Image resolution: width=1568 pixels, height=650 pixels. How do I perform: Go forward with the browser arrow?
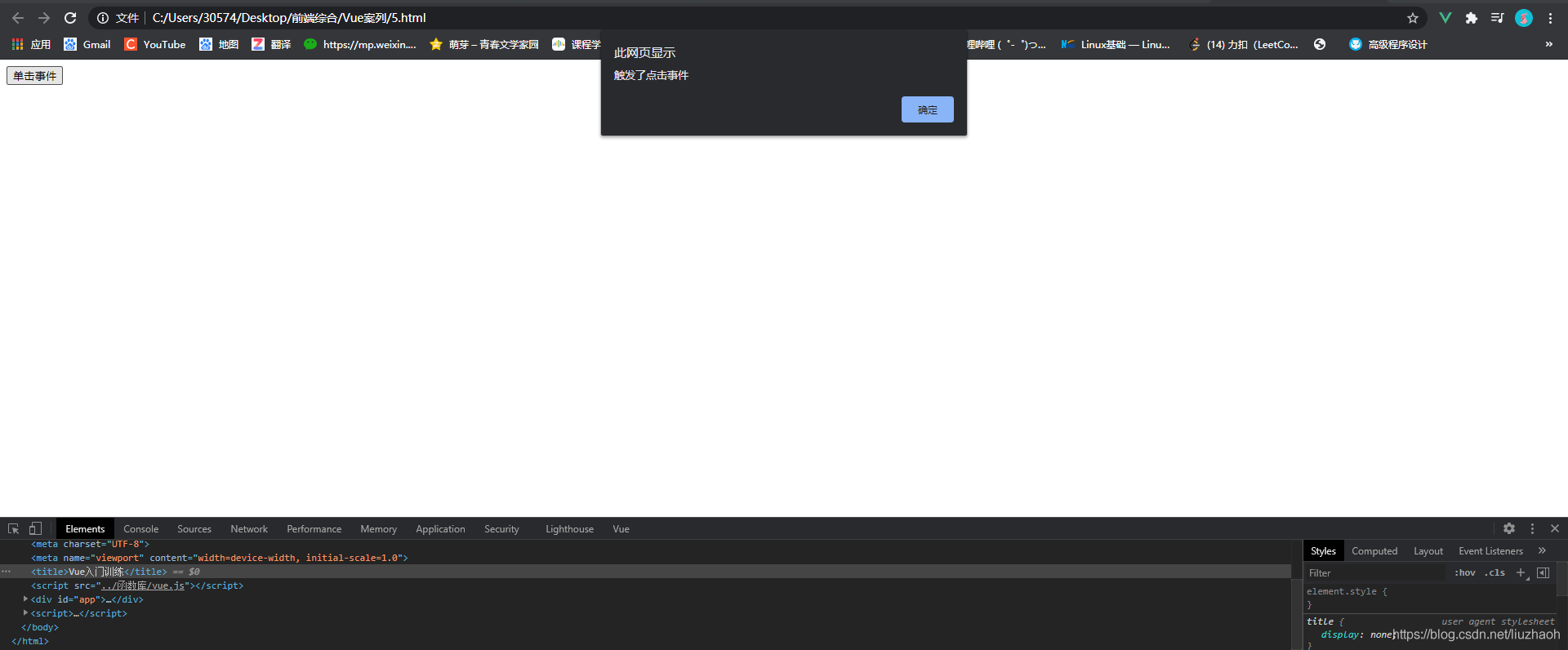(44, 18)
